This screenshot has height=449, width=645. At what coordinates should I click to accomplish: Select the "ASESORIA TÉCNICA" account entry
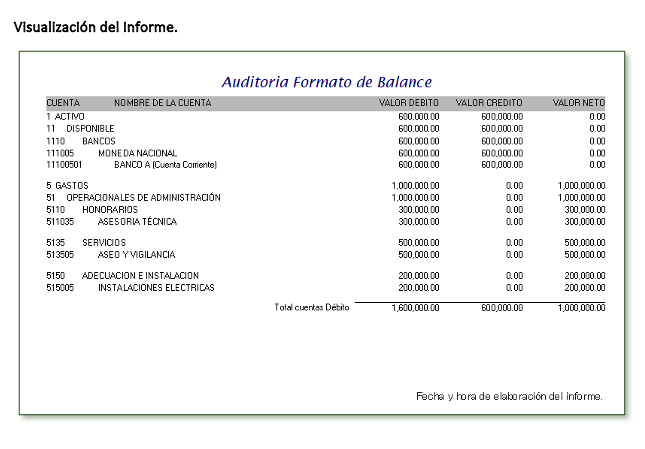point(137,222)
